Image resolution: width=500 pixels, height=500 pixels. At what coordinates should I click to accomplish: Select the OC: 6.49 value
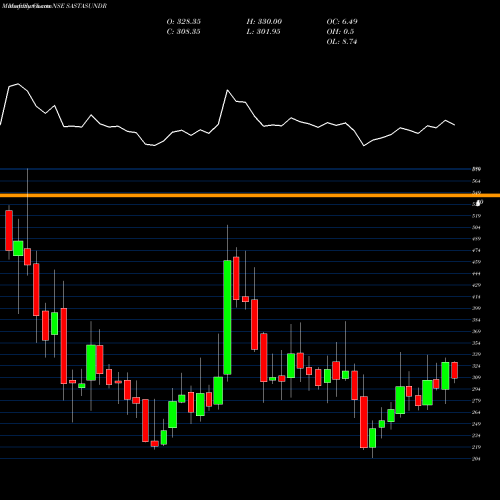tap(342, 22)
